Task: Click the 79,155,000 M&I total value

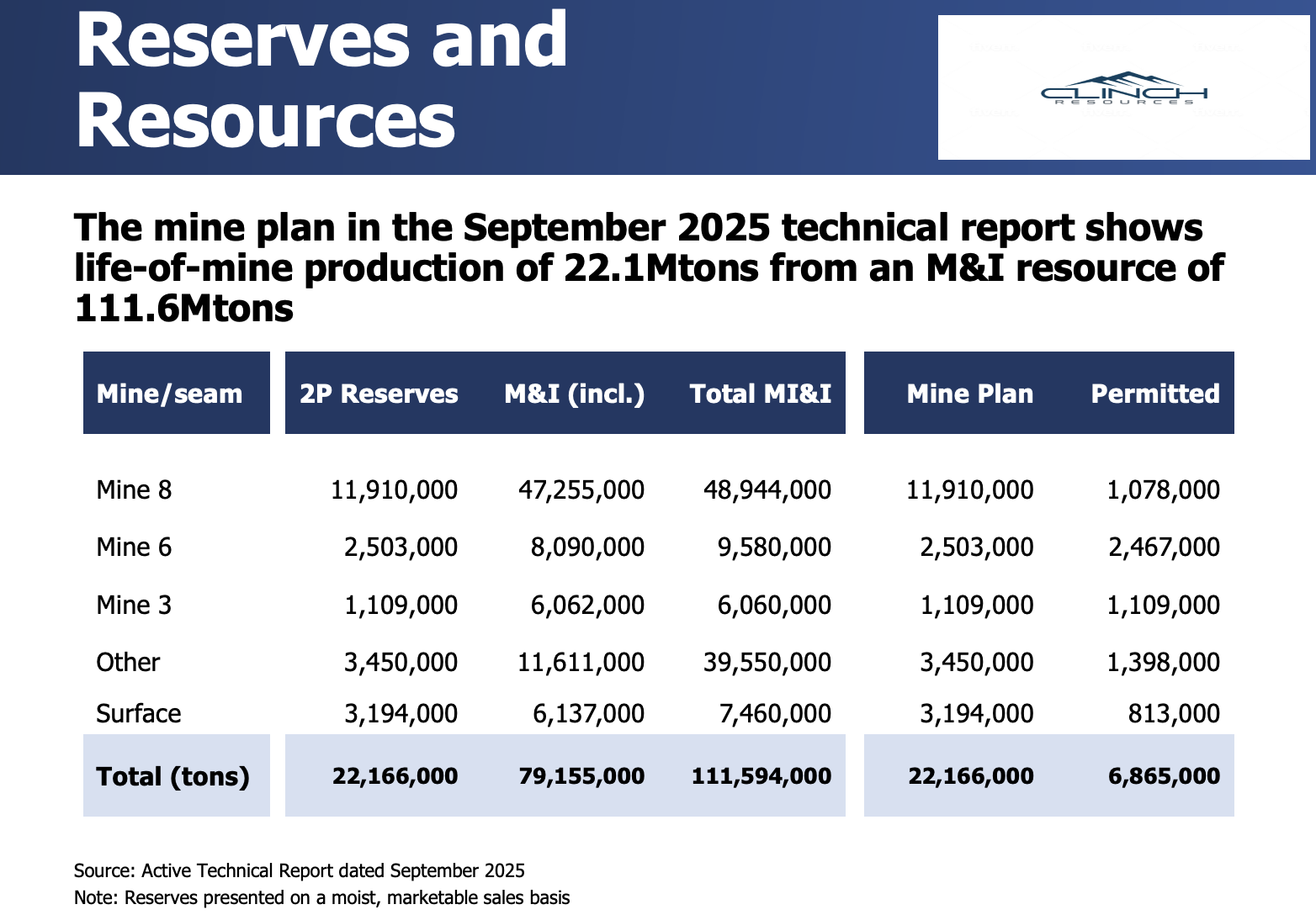Action: coord(581,776)
